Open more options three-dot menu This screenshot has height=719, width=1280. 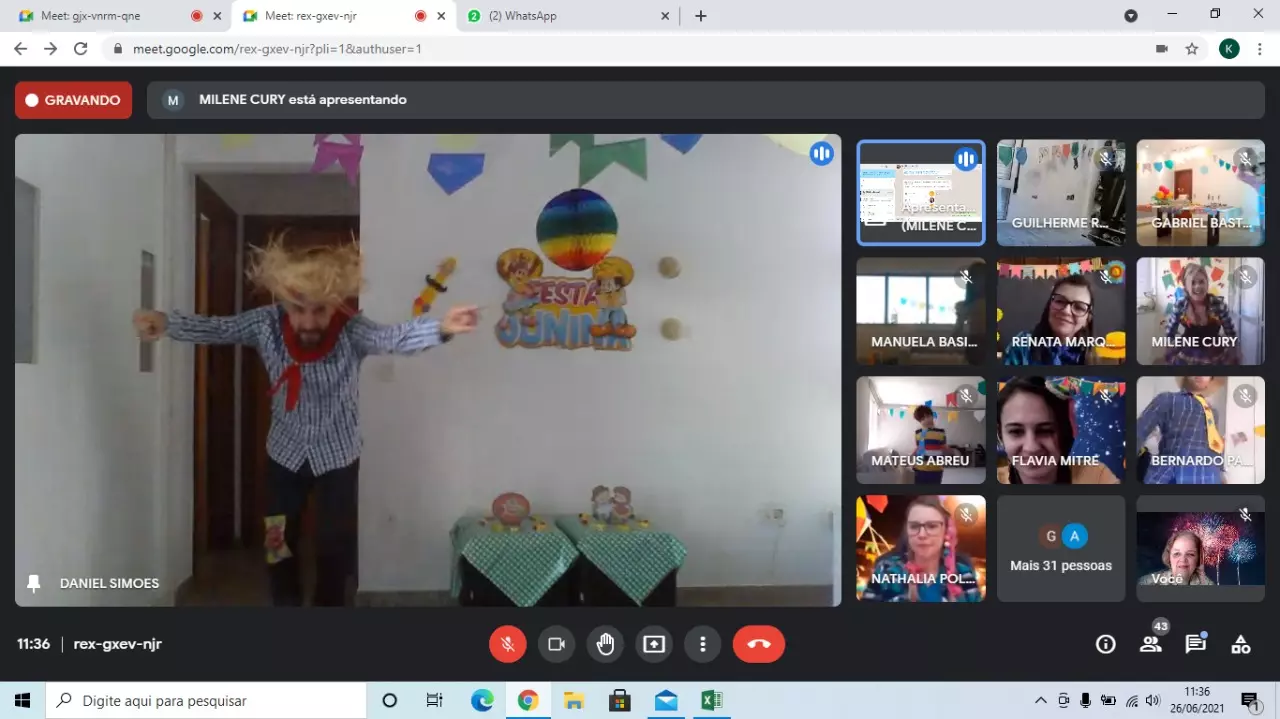703,644
